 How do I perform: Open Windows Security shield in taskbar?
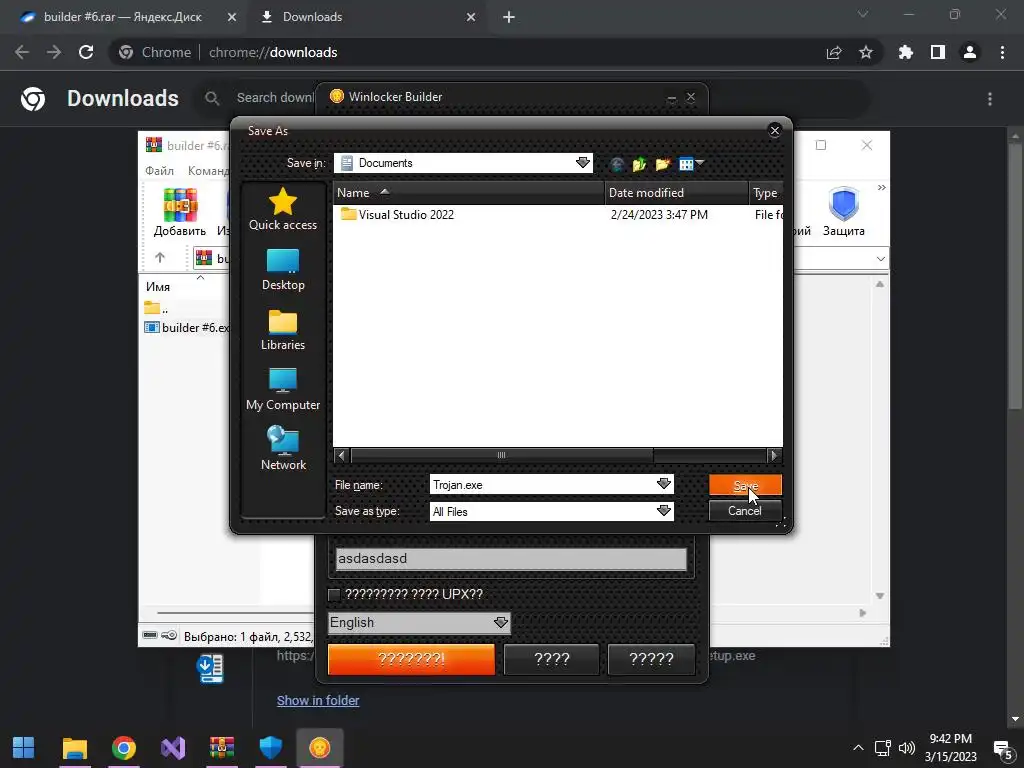point(270,748)
